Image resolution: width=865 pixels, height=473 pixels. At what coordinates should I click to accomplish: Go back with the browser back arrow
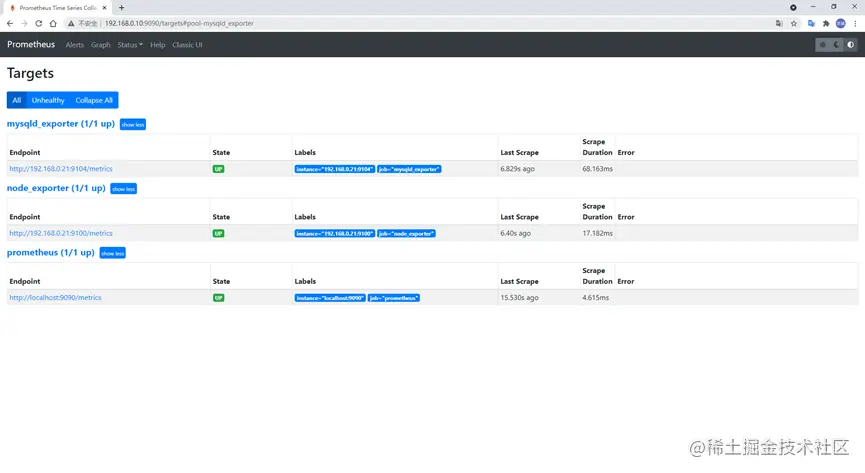[10, 23]
